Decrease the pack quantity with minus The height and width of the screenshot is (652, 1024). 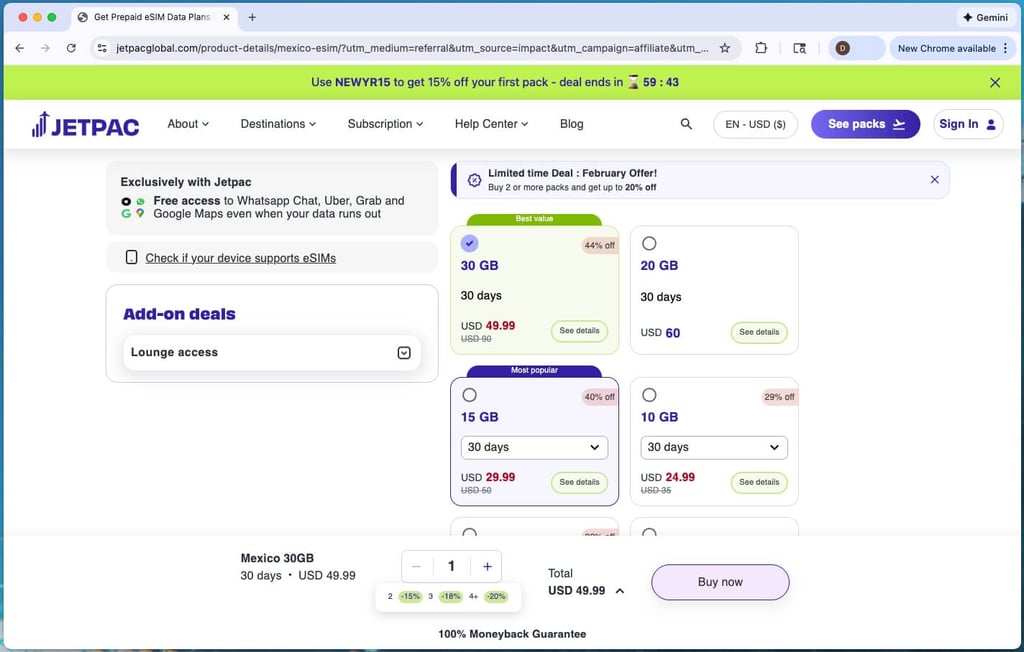coord(417,566)
